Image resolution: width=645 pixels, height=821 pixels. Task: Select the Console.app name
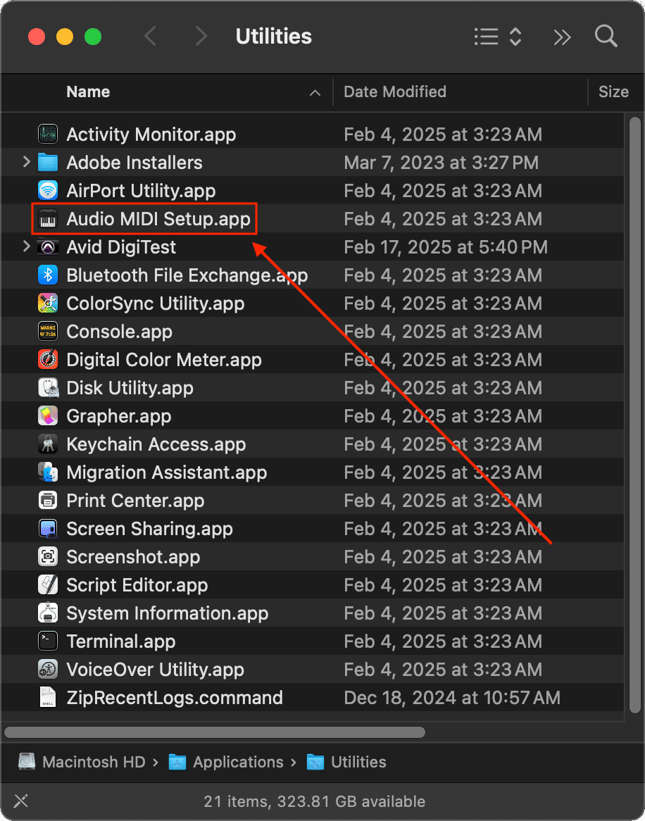point(119,332)
